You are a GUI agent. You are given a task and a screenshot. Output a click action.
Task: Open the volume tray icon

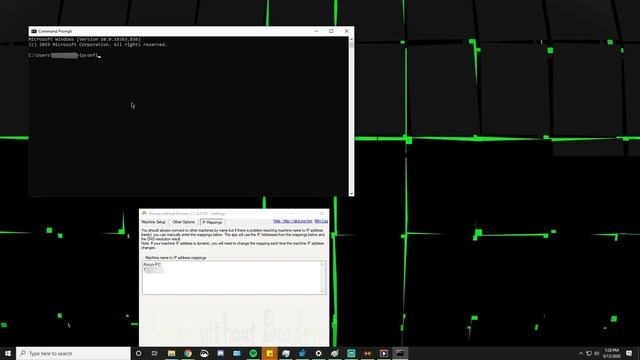click(596, 353)
